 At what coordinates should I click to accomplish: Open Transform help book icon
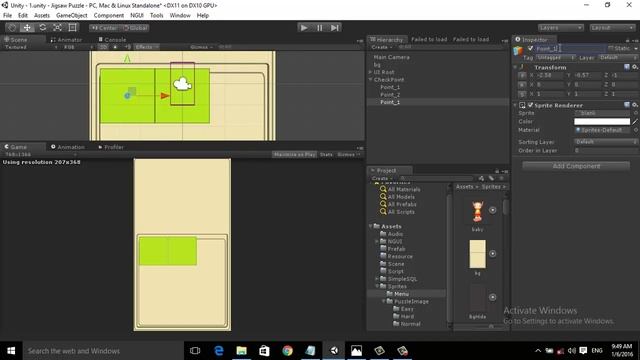pyautogui.click(x=627, y=67)
